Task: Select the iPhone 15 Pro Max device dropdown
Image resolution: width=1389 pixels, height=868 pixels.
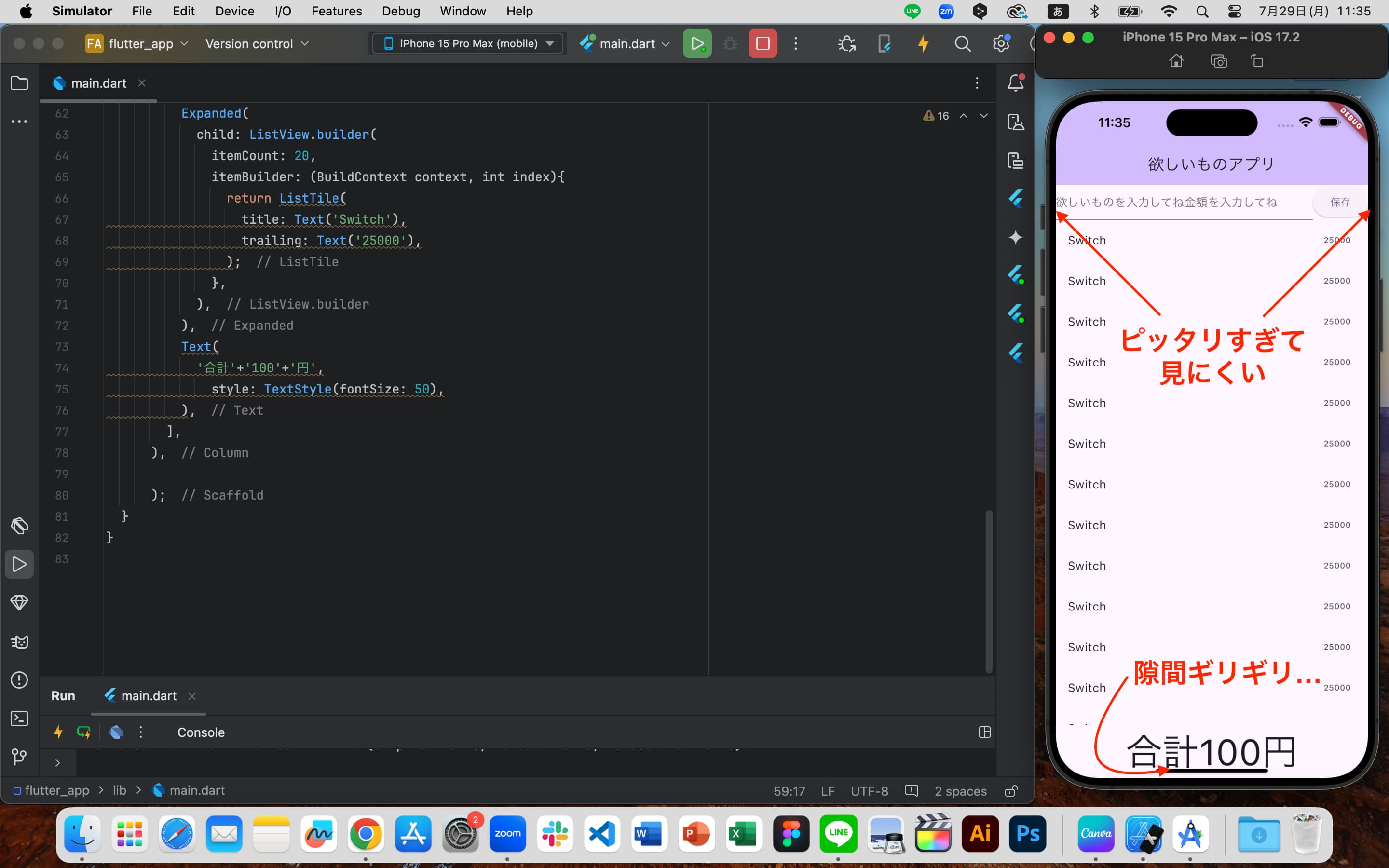Action: pyautogui.click(x=467, y=43)
